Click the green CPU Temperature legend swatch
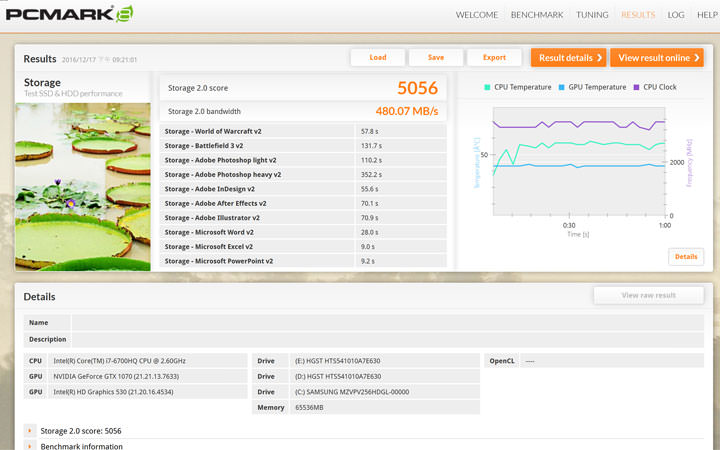This screenshot has height=450, width=720. (x=487, y=87)
